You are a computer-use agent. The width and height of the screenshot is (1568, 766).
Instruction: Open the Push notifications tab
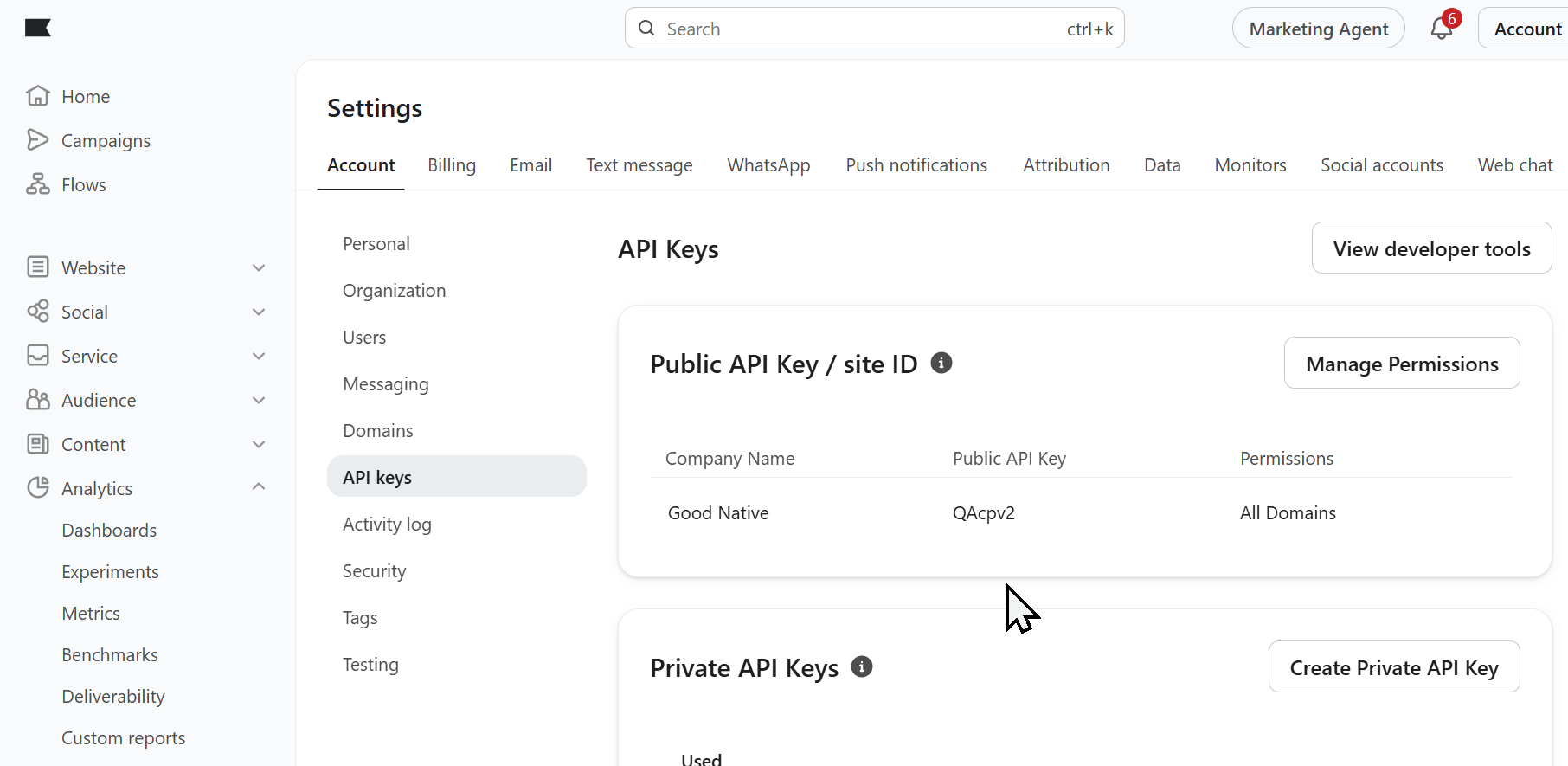[x=916, y=165]
